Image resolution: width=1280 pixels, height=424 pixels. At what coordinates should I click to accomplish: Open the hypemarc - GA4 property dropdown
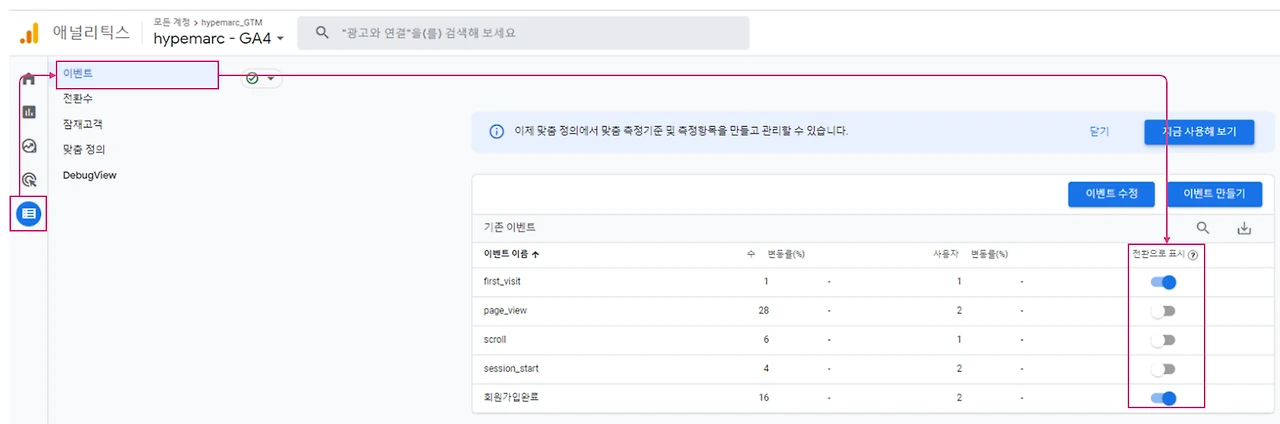[x=218, y=38]
